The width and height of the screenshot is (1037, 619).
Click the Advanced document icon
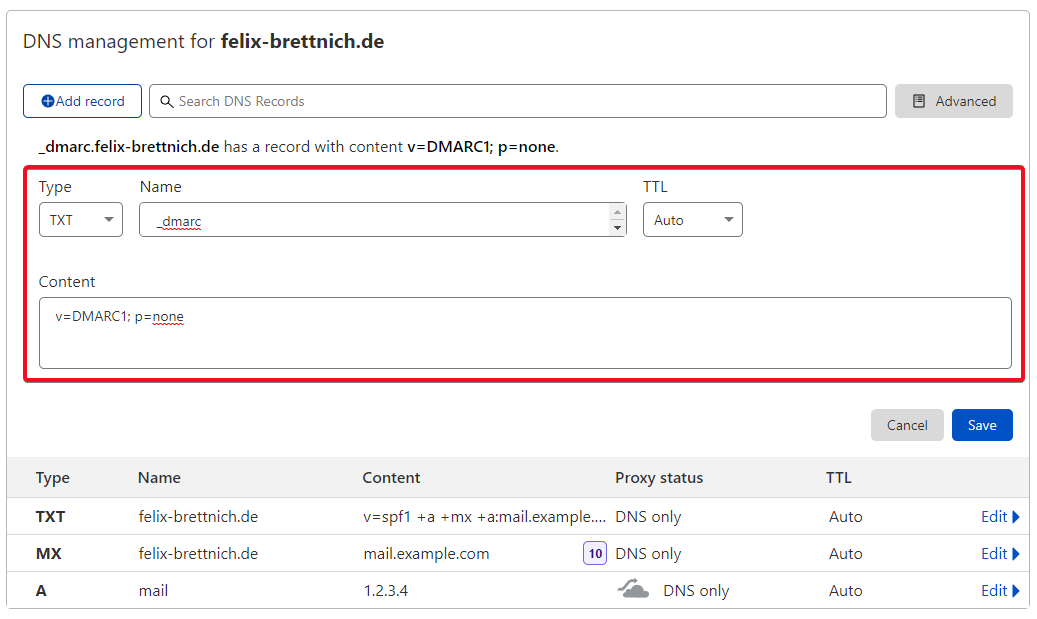tap(919, 101)
